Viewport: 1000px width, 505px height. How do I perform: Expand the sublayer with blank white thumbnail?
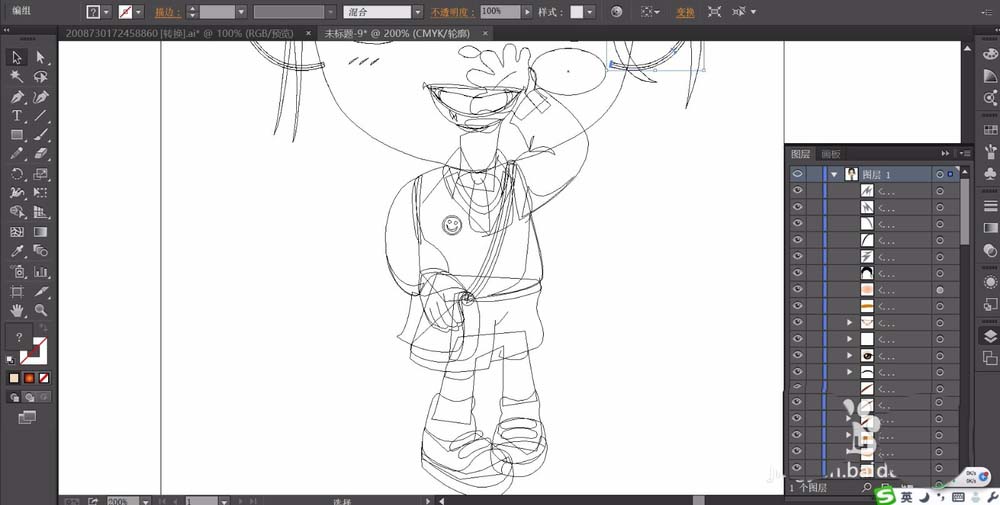coord(849,339)
